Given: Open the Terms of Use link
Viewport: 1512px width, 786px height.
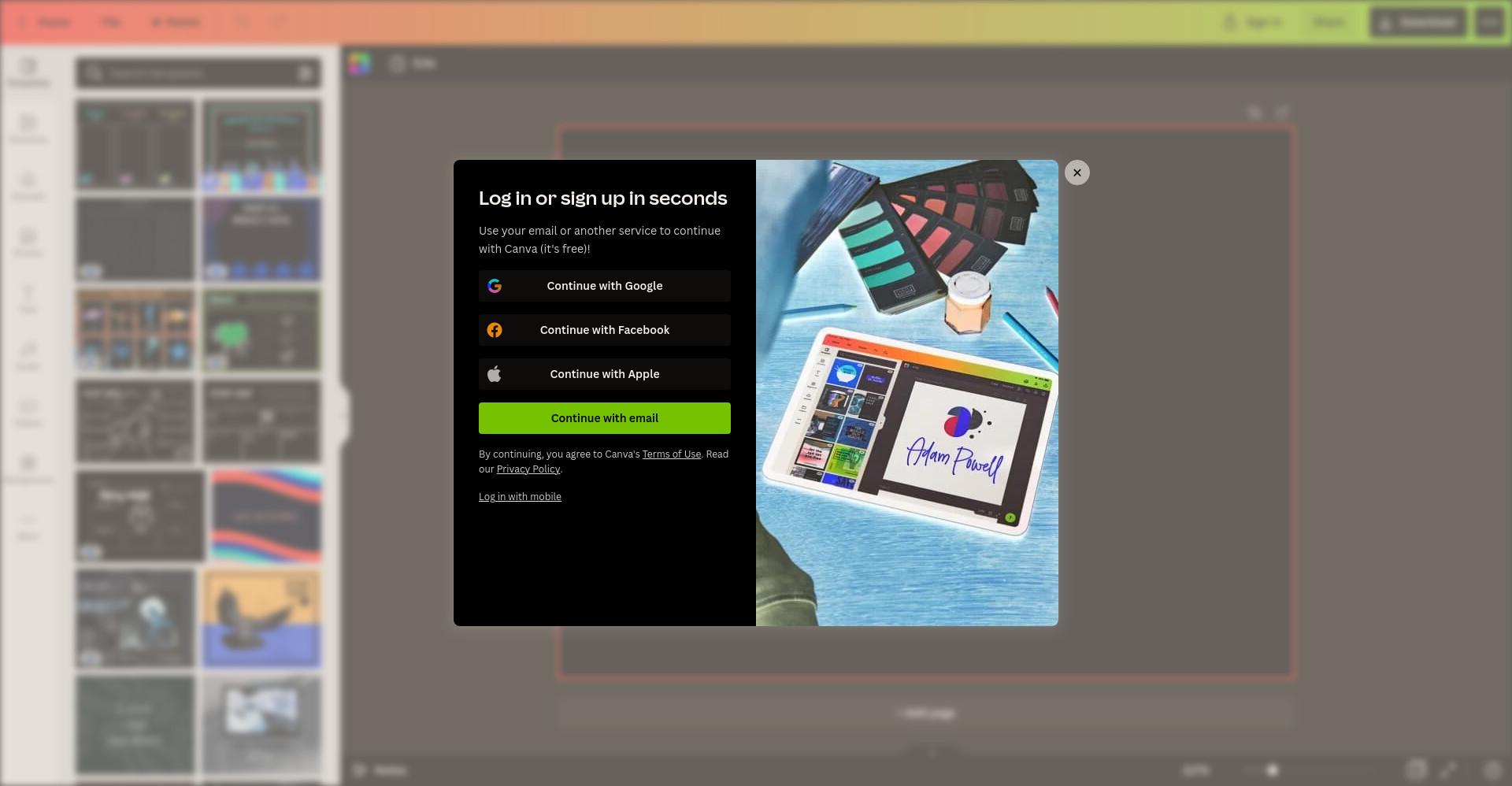Looking at the screenshot, I should 671,454.
